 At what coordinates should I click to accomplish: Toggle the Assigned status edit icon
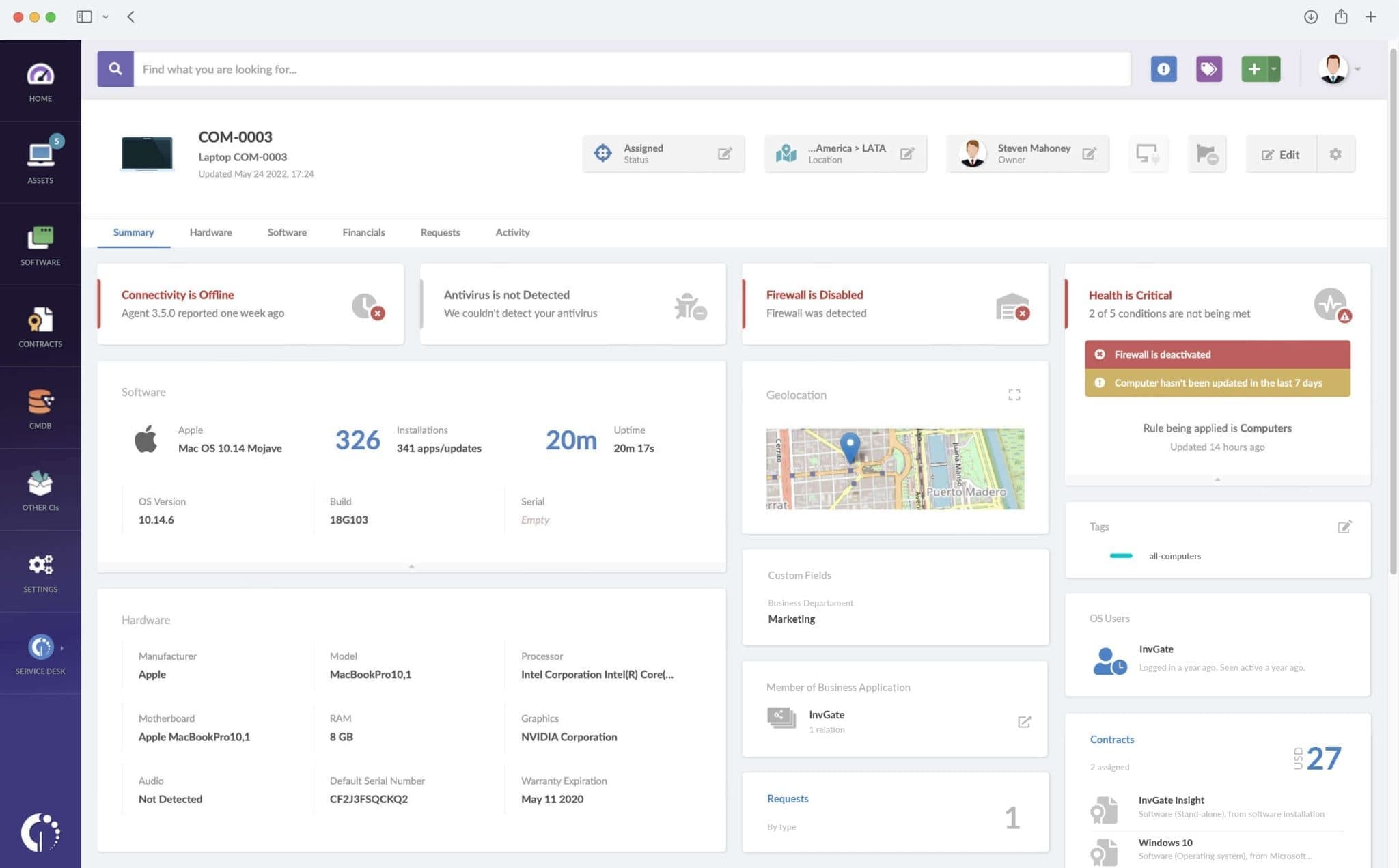tap(725, 154)
